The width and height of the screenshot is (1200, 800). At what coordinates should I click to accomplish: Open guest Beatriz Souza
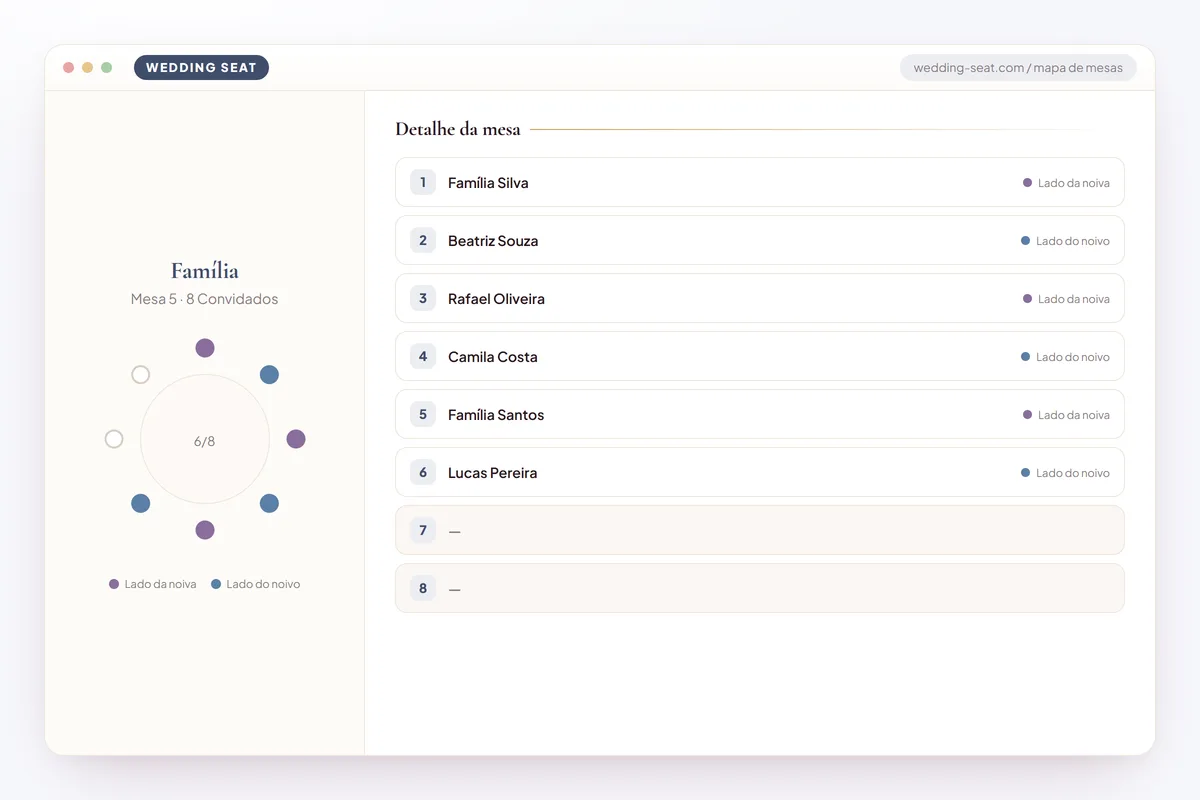pos(760,240)
